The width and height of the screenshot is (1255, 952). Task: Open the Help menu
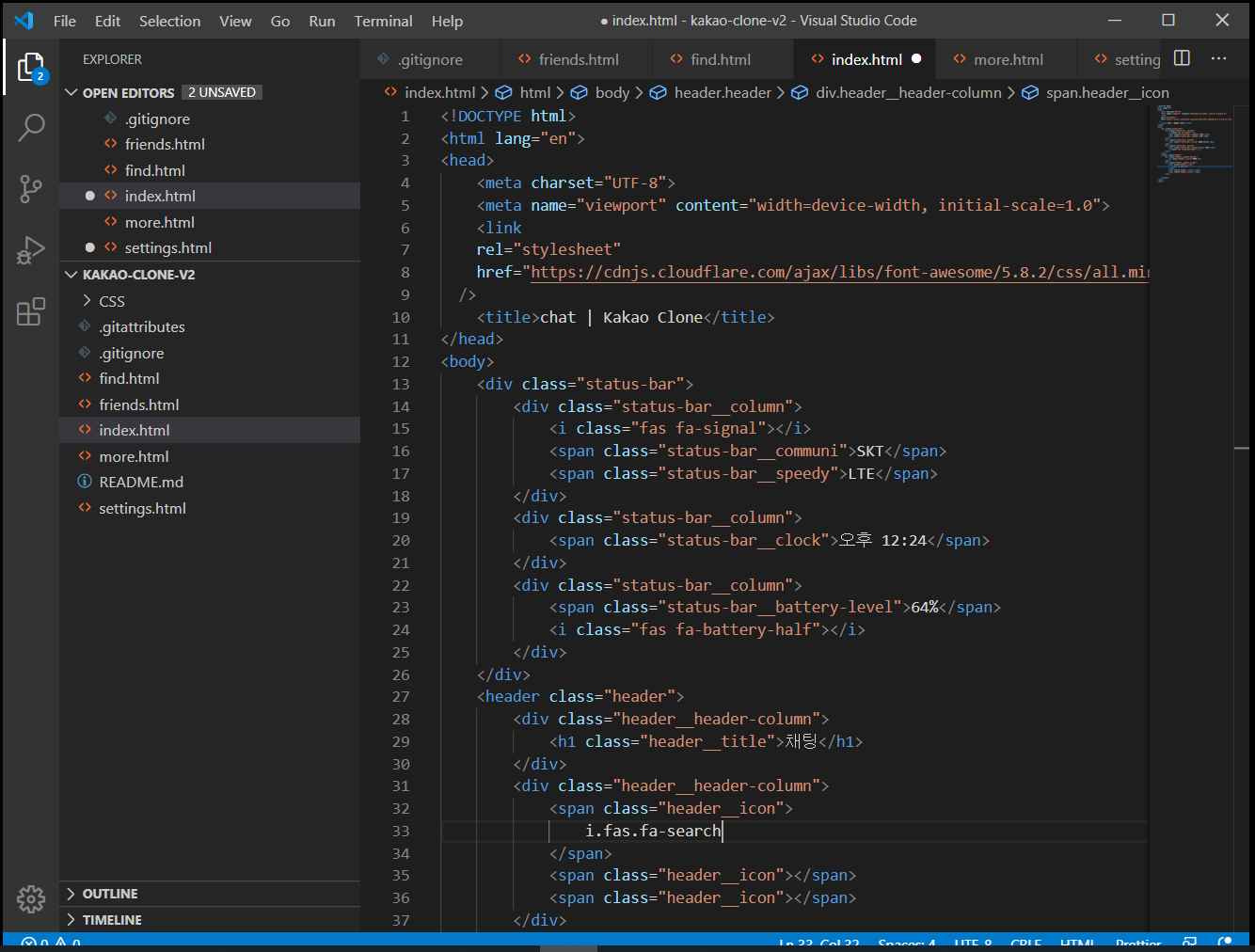coord(447,21)
